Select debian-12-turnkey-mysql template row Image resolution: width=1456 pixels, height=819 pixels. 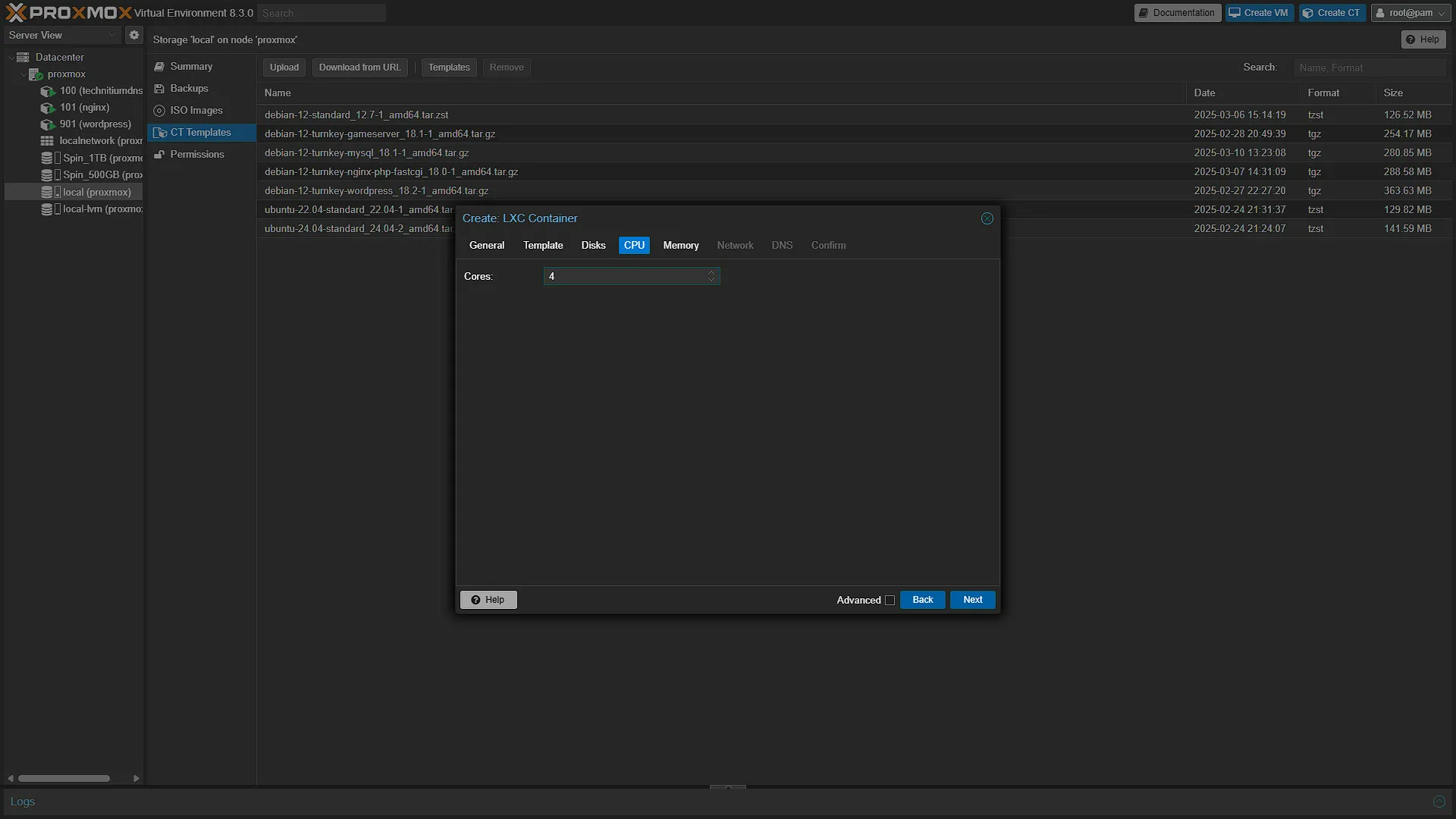coord(854,153)
